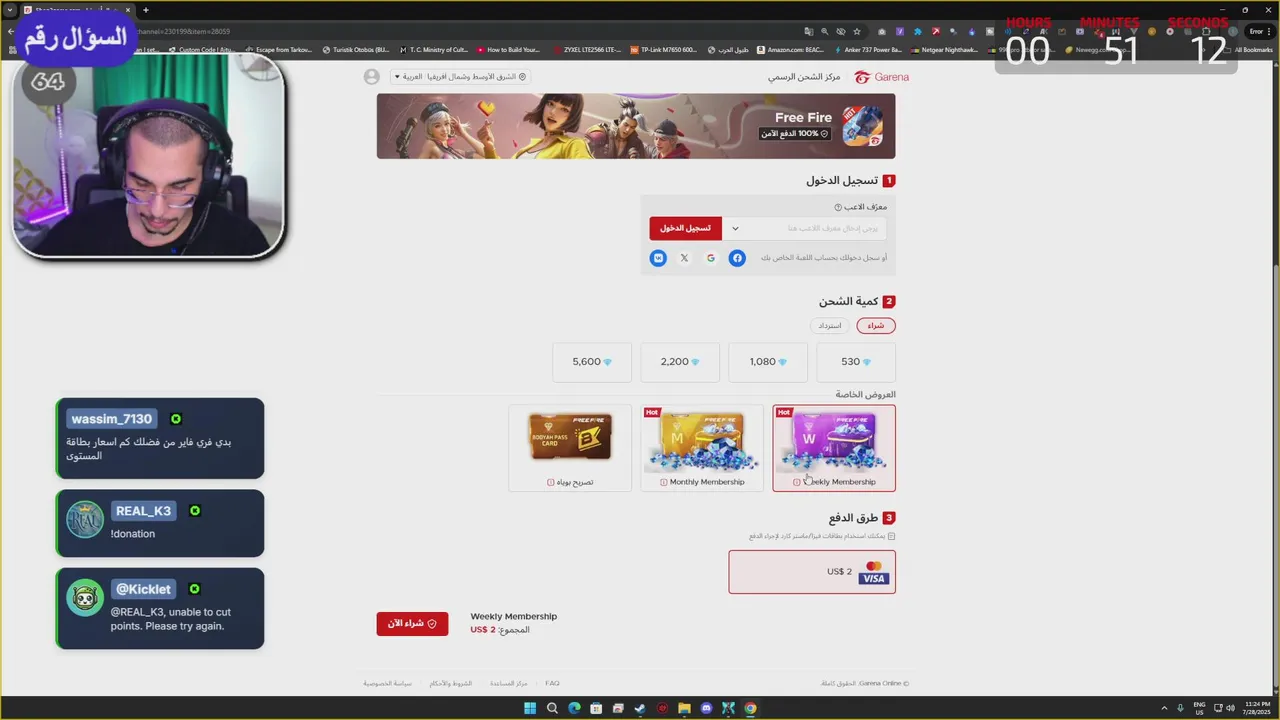This screenshot has height=720, width=1280.
Task: Select the purchase (شراء) option
Action: point(876,326)
